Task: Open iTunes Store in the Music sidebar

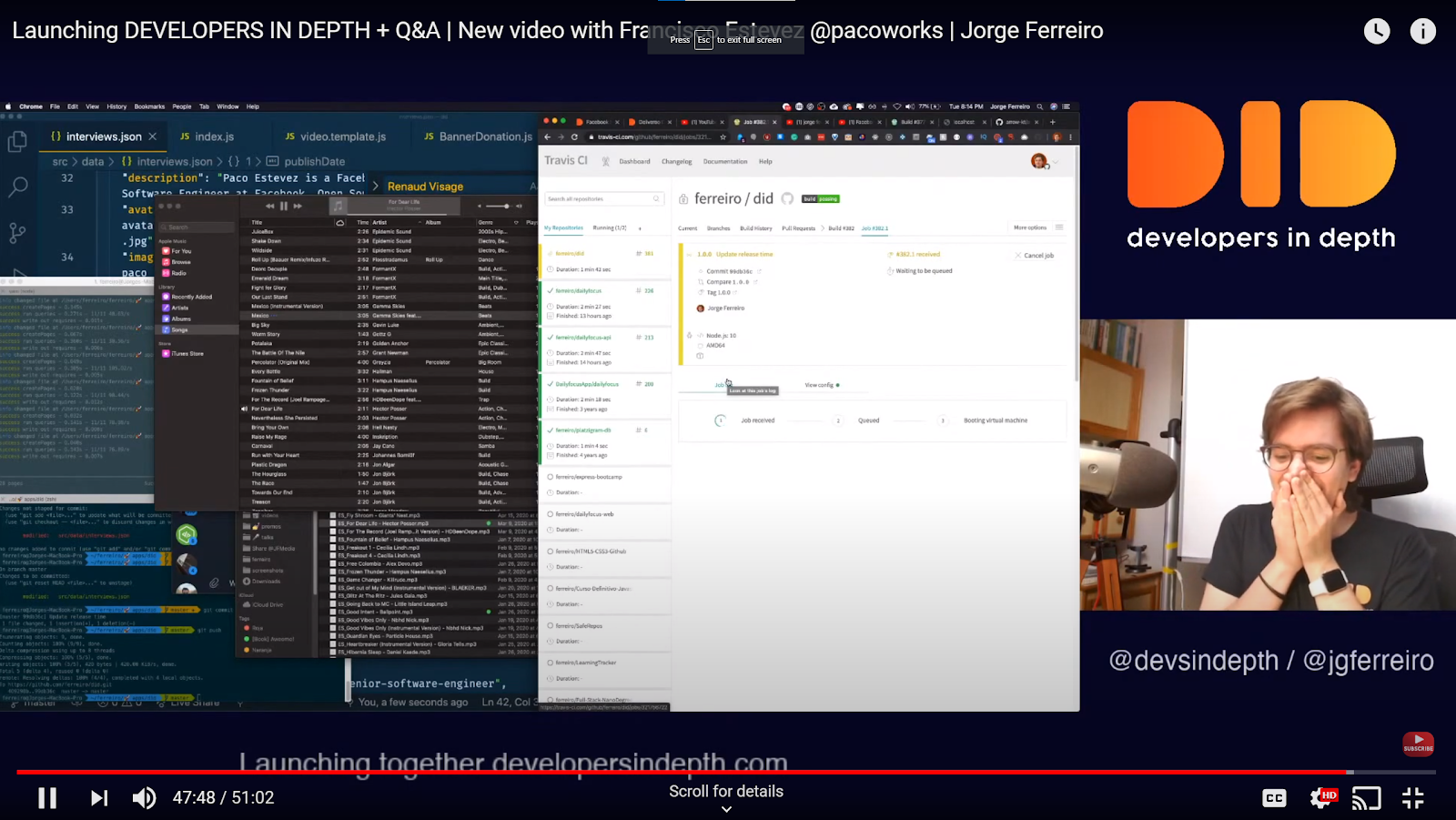Action: coord(183,353)
